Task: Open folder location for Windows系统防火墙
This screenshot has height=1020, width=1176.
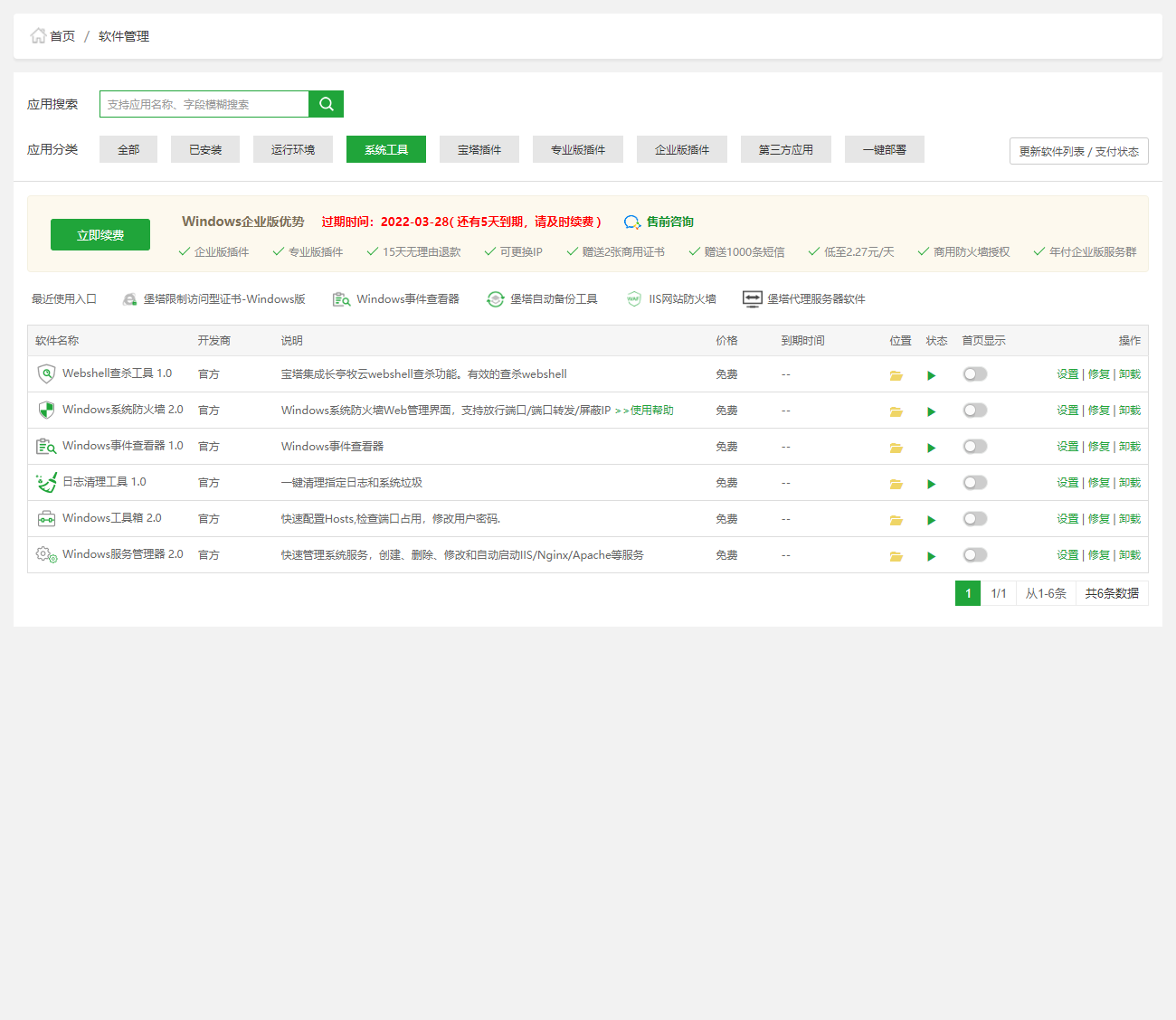Action: coord(896,411)
